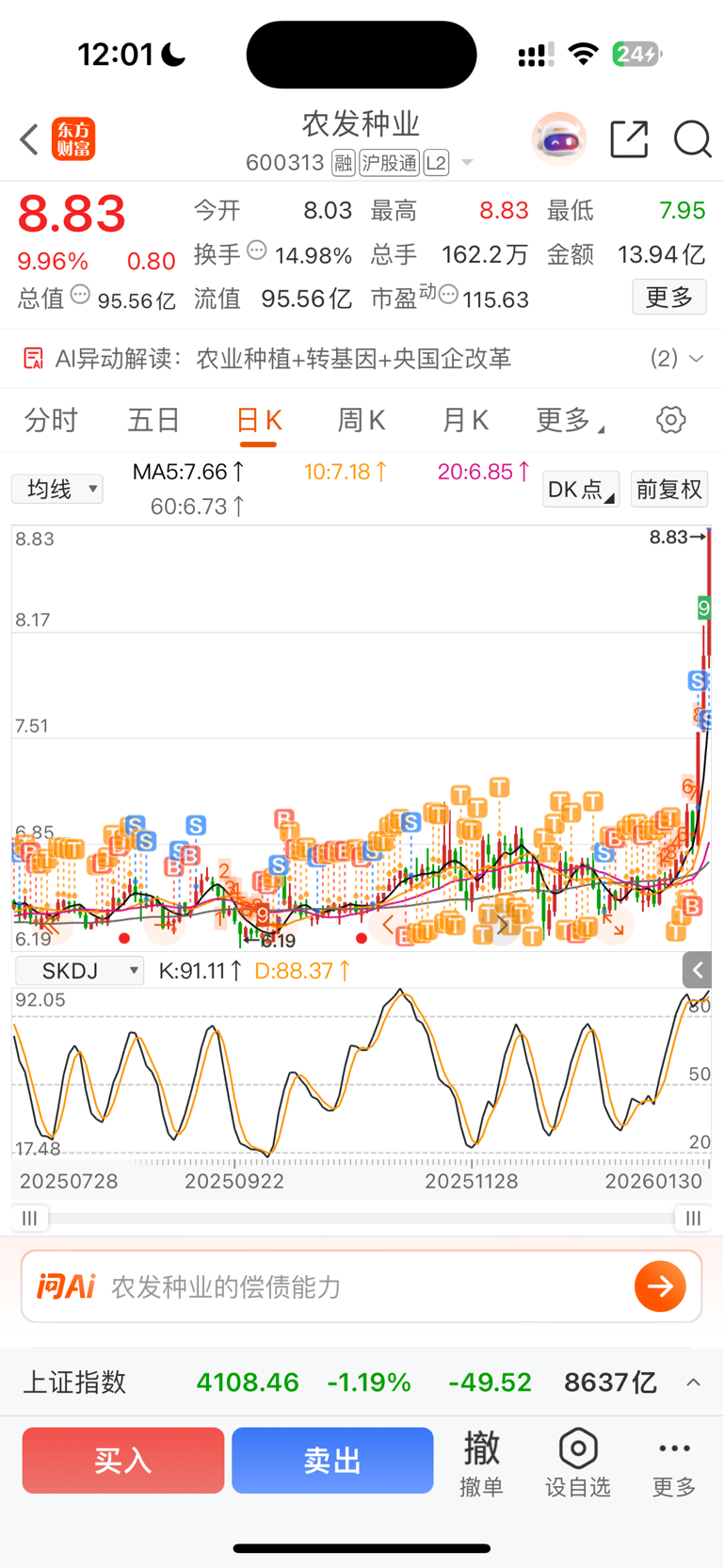
Task: Open the AI robot assistant avatar
Action: tap(559, 139)
